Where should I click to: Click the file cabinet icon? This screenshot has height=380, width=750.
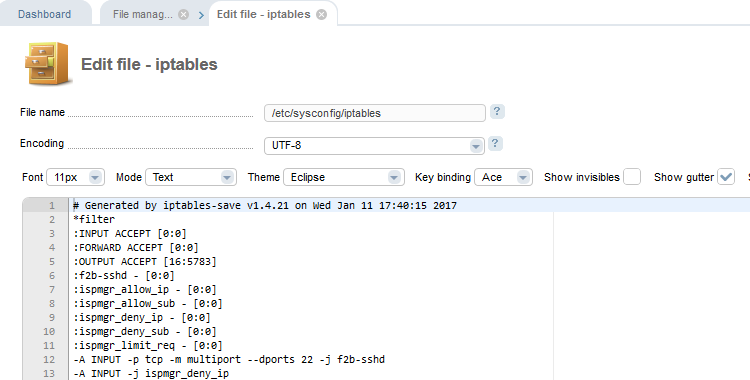[x=47, y=63]
